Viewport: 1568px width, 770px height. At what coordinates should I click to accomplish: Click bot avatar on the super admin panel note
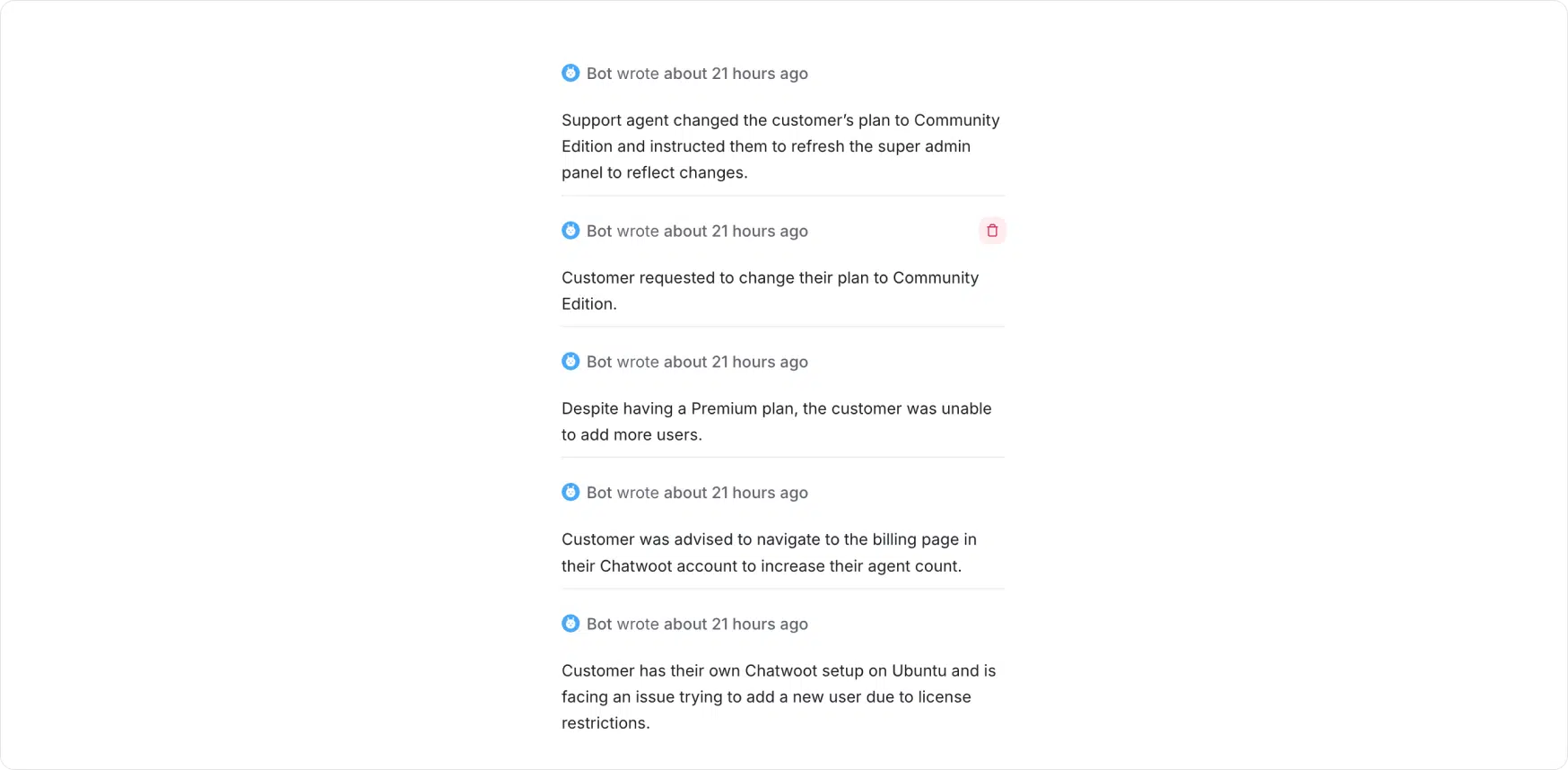tap(571, 73)
